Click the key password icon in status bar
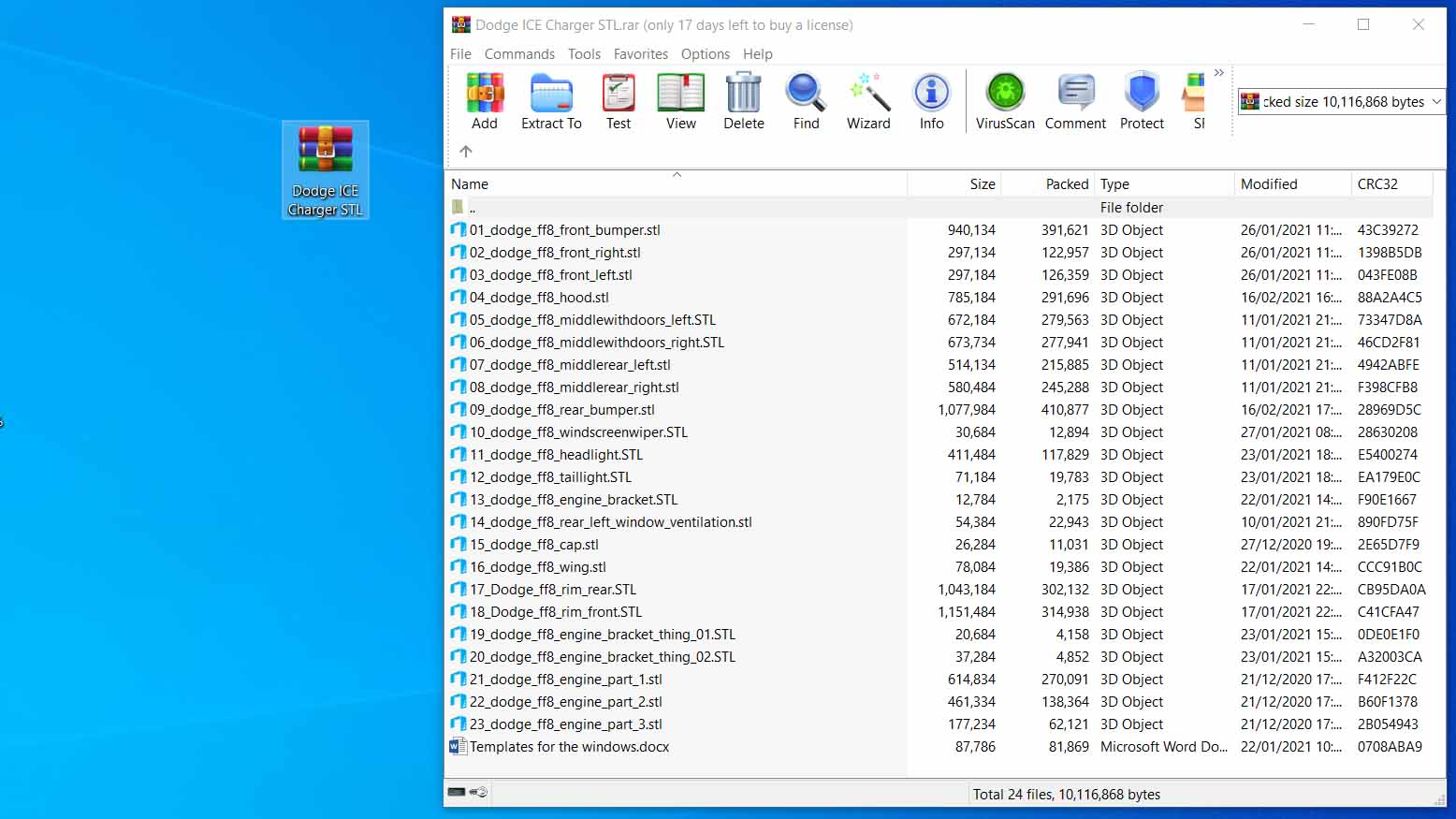The width and height of the screenshot is (1456, 819). [478, 792]
